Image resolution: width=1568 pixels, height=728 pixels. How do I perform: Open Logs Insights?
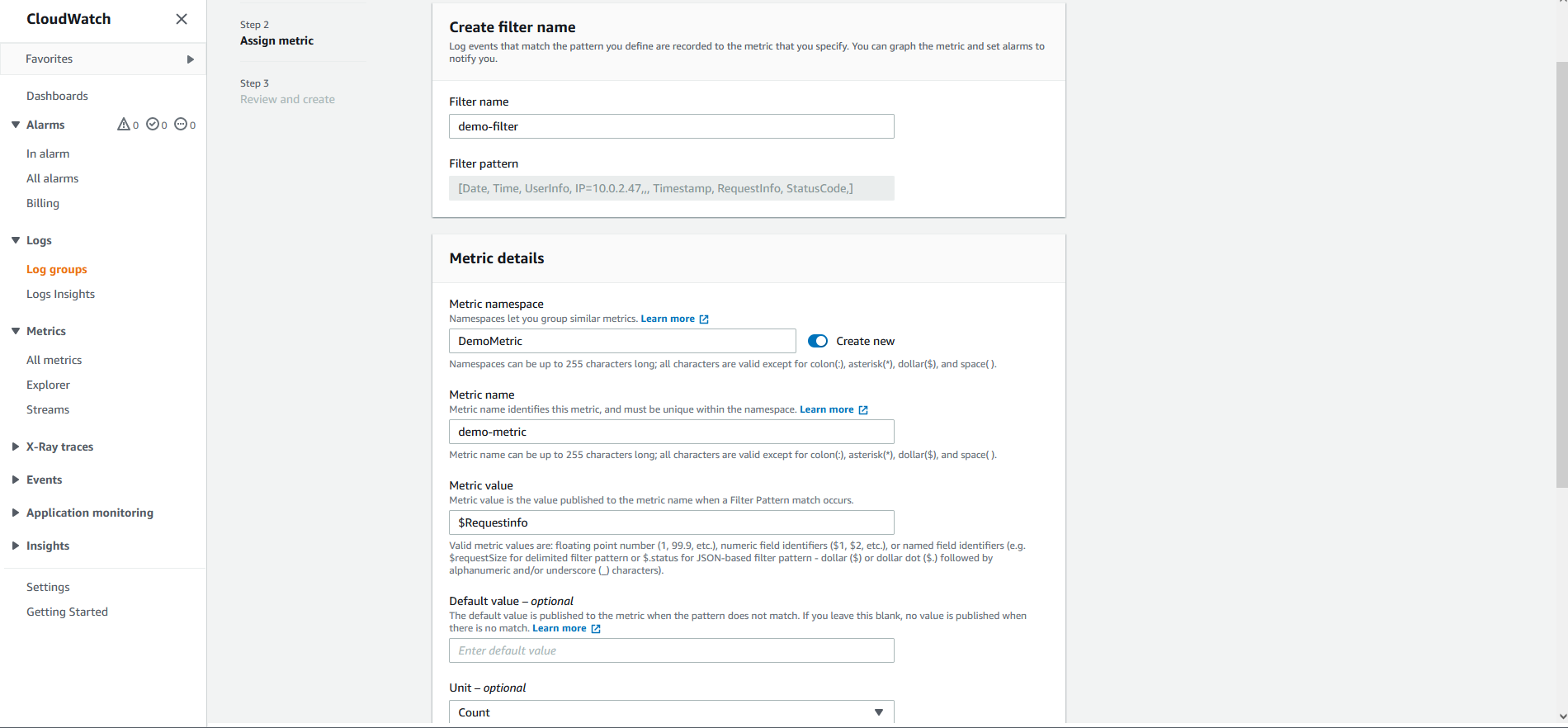(x=60, y=294)
